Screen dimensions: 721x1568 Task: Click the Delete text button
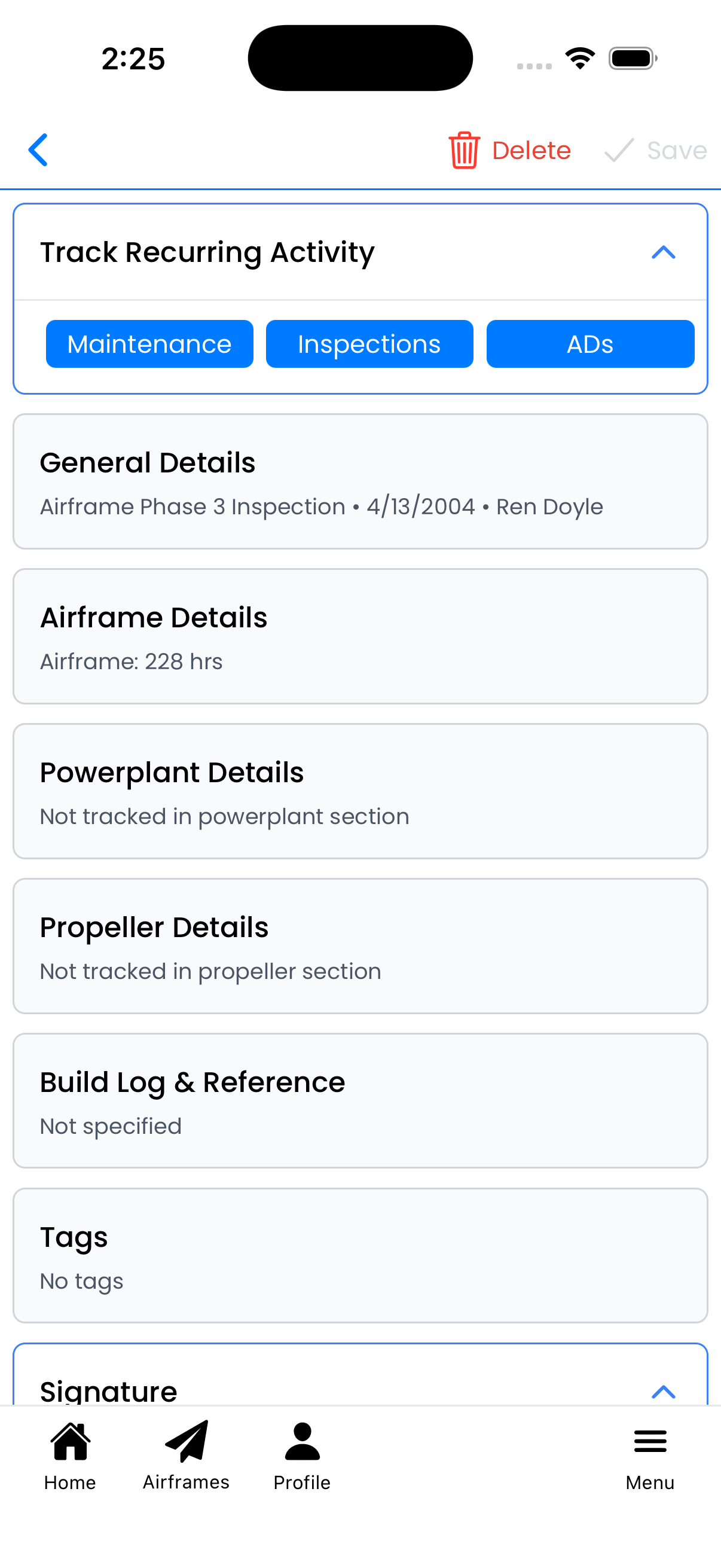[x=531, y=150]
